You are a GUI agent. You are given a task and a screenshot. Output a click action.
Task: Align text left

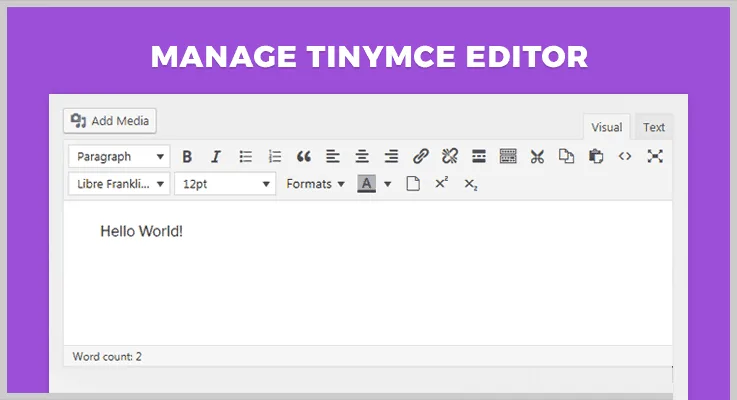[333, 157]
